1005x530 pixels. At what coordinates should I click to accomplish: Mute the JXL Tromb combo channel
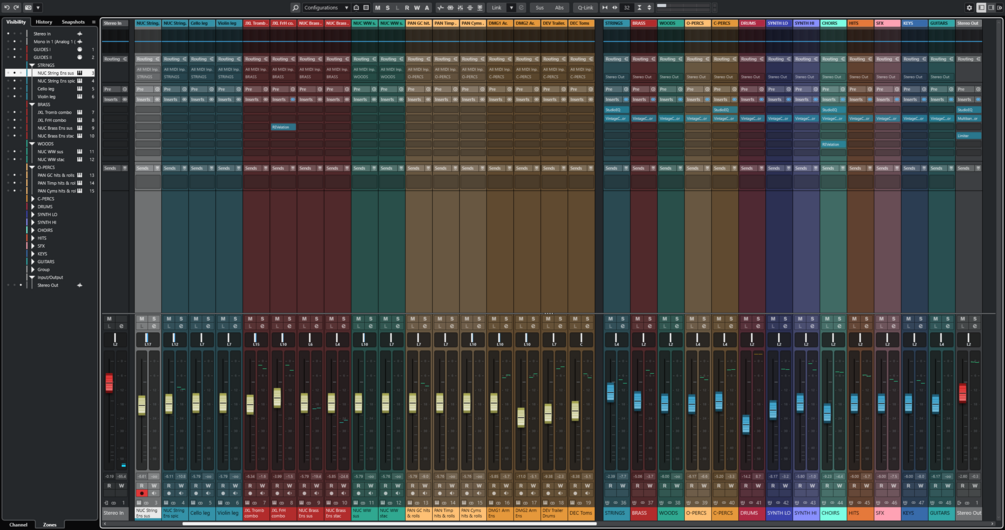click(250, 319)
